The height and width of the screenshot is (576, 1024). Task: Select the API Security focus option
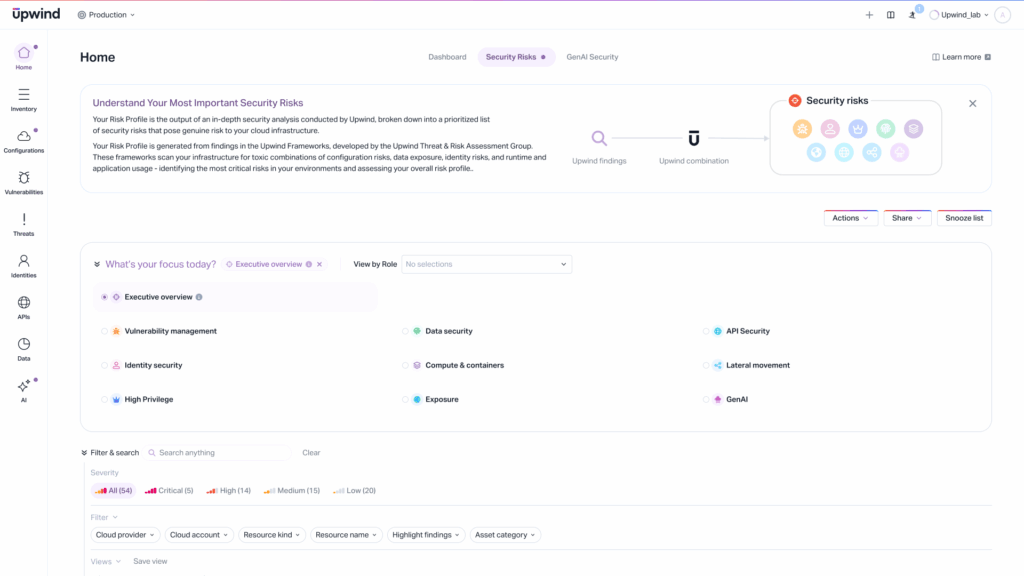click(x=747, y=330)
